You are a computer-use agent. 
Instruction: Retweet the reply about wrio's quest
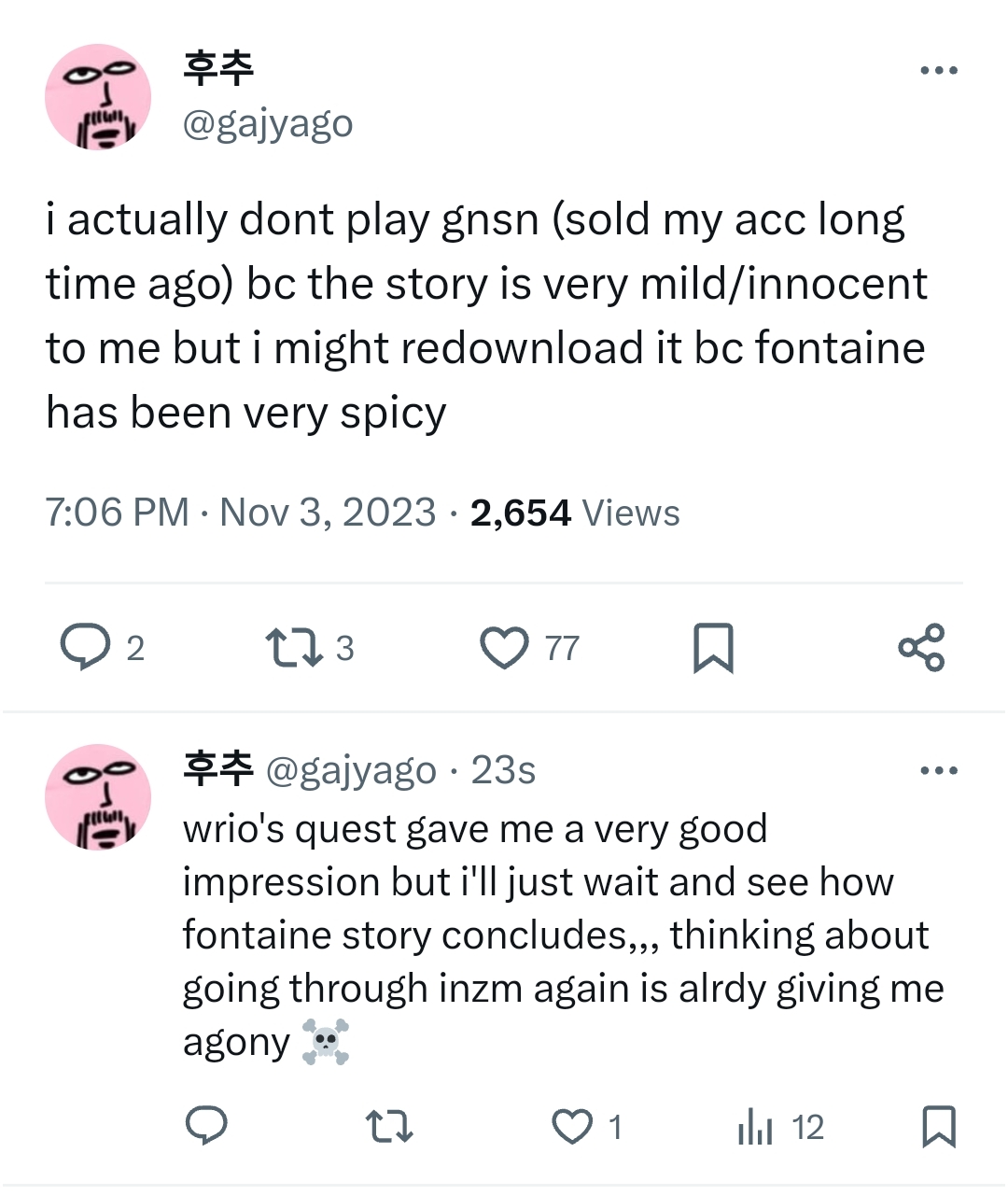388,1126
